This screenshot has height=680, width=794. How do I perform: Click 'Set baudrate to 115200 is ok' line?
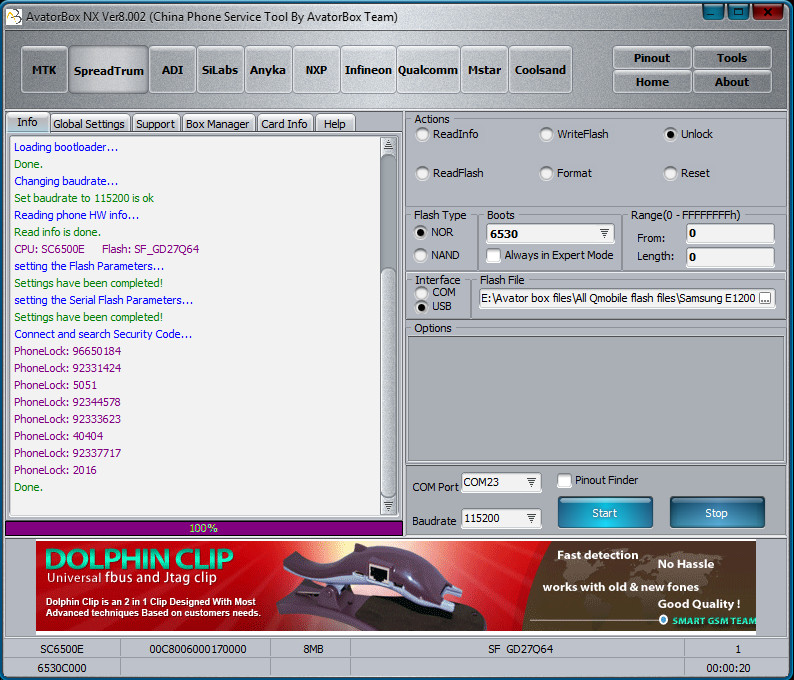[84, 198]
